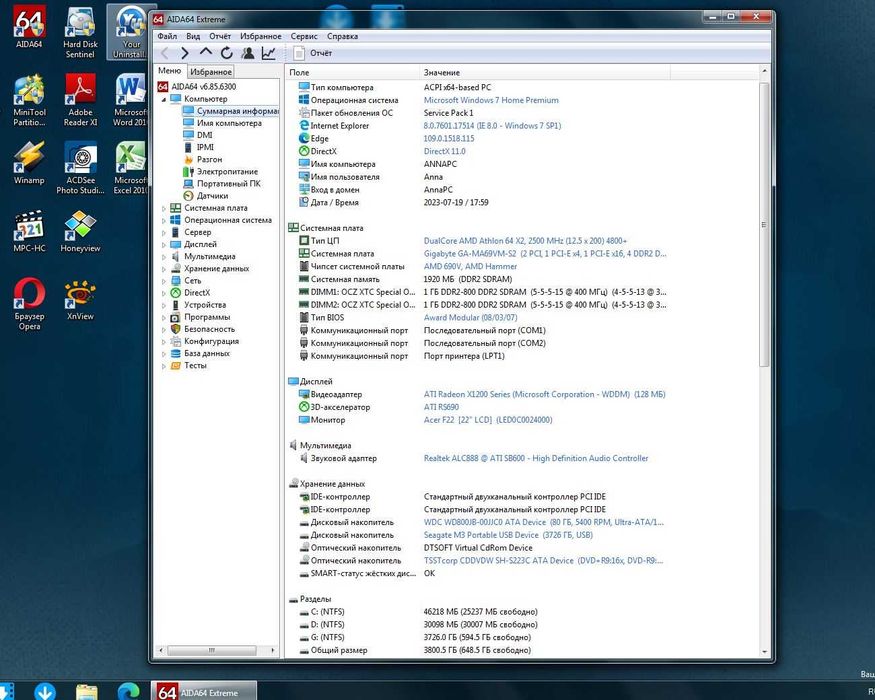Image resolution: width=875 pixels, height=700 pixels.
Task: Click the Поле column header
Action: click(x=353, y=73)
